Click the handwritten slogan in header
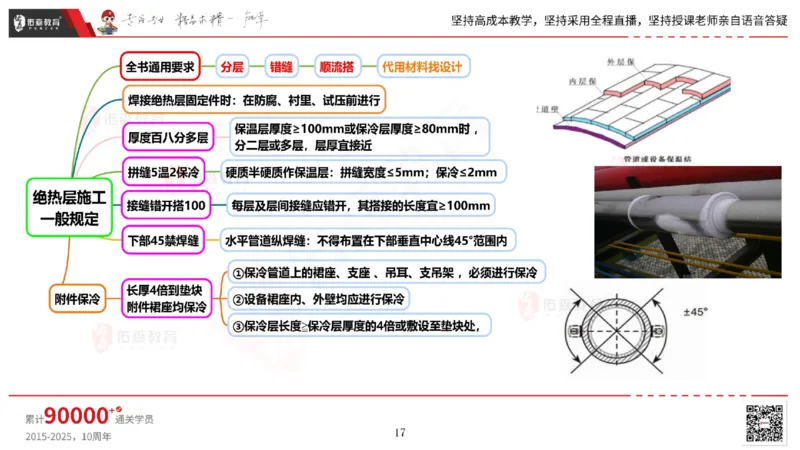This screenshot has width=800, height=450. (194, 20)
